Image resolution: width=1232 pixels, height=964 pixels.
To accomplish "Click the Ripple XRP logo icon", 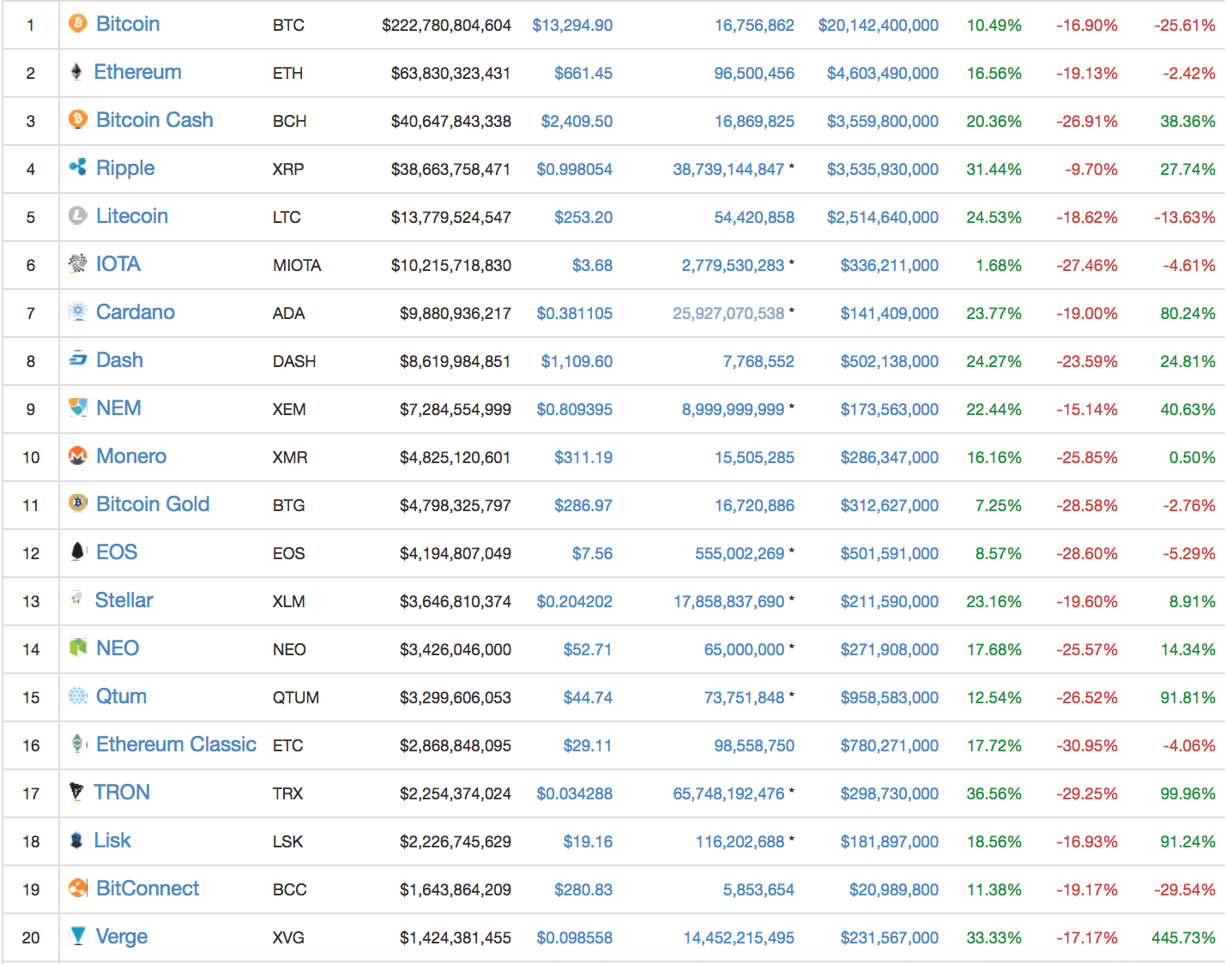I will pyautogui.click(x=77, y=168).
